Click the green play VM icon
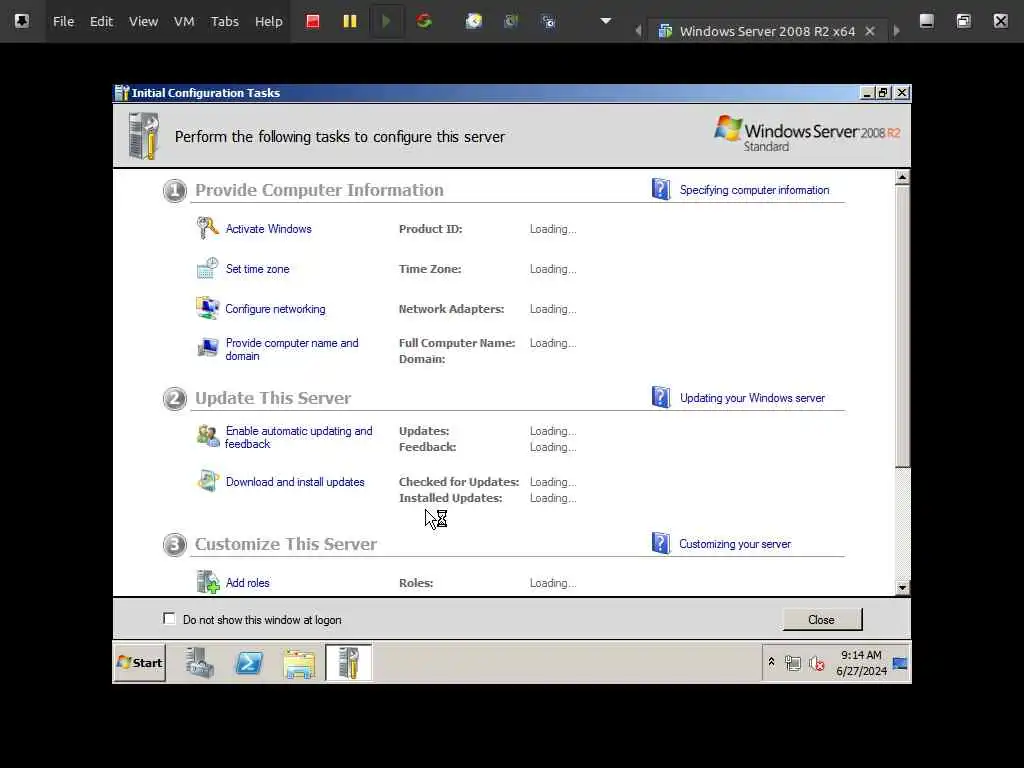The height and width of the screenshot is (768, 1024). click(x=386, y=22)
